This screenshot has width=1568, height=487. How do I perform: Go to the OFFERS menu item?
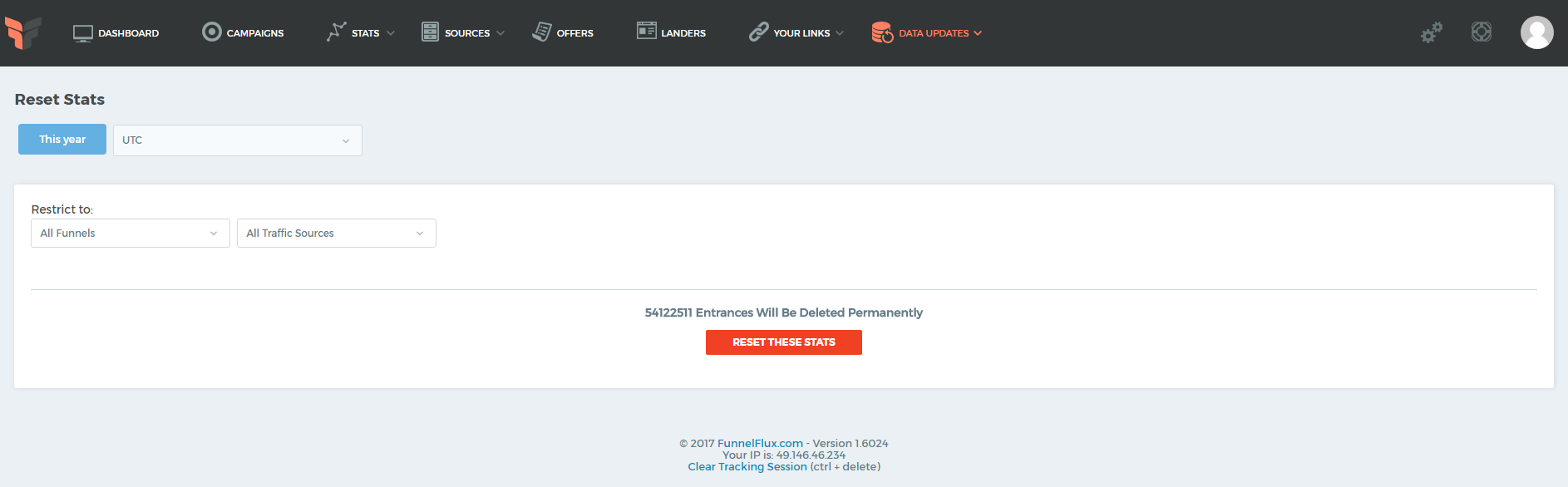575,33
